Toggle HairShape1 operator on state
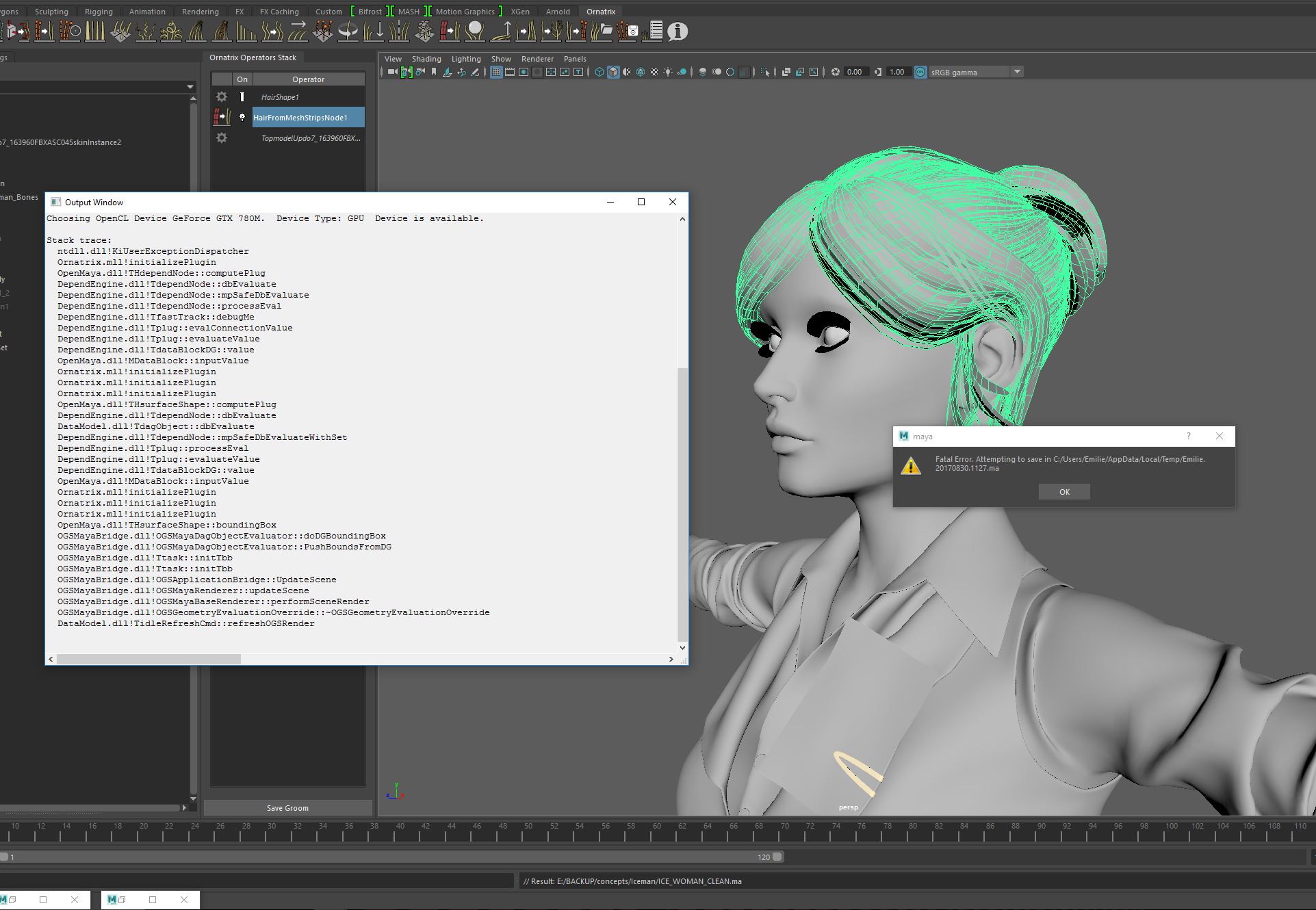 [242, 97]
